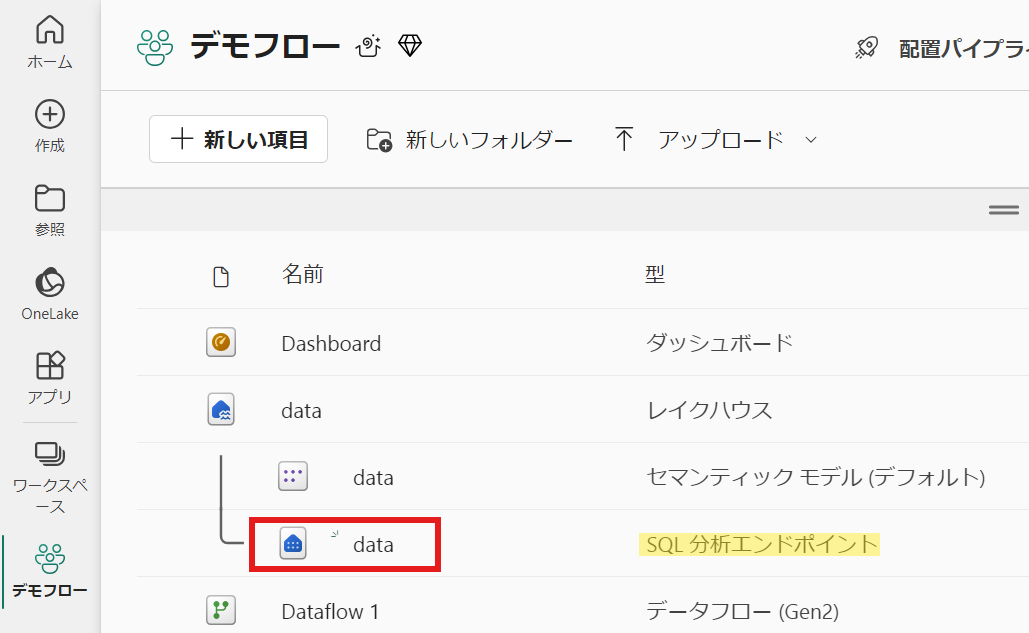Click the diamond premium capacity icon

(410, 46)
